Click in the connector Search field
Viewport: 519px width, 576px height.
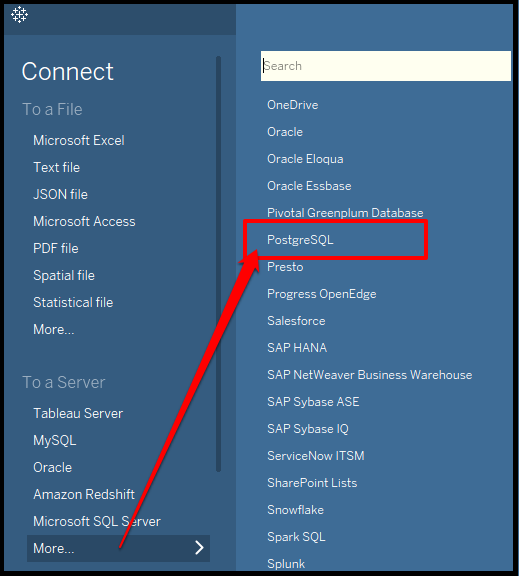click(386, 66)
